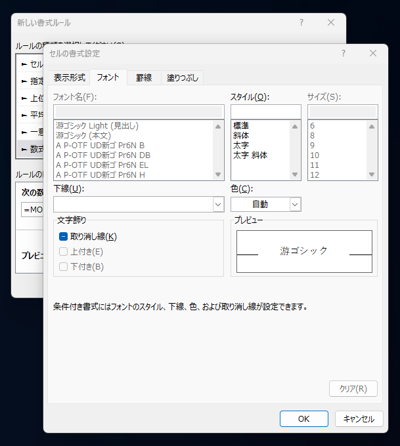The image size is (400, 446).
Task: Select font A P-OTF UD新ゴ Pr6N DB
Action: 103,155
